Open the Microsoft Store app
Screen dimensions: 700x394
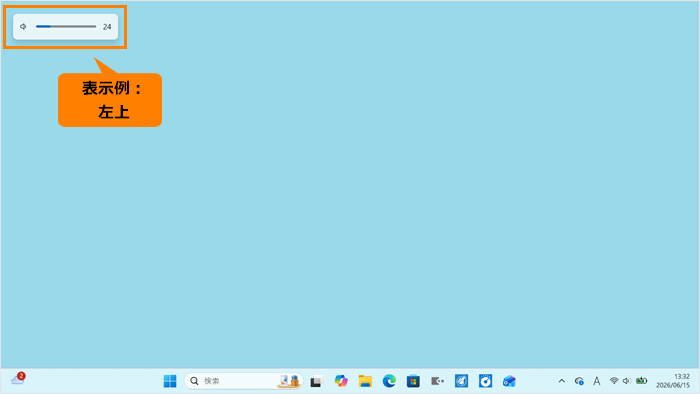[413, 381]
